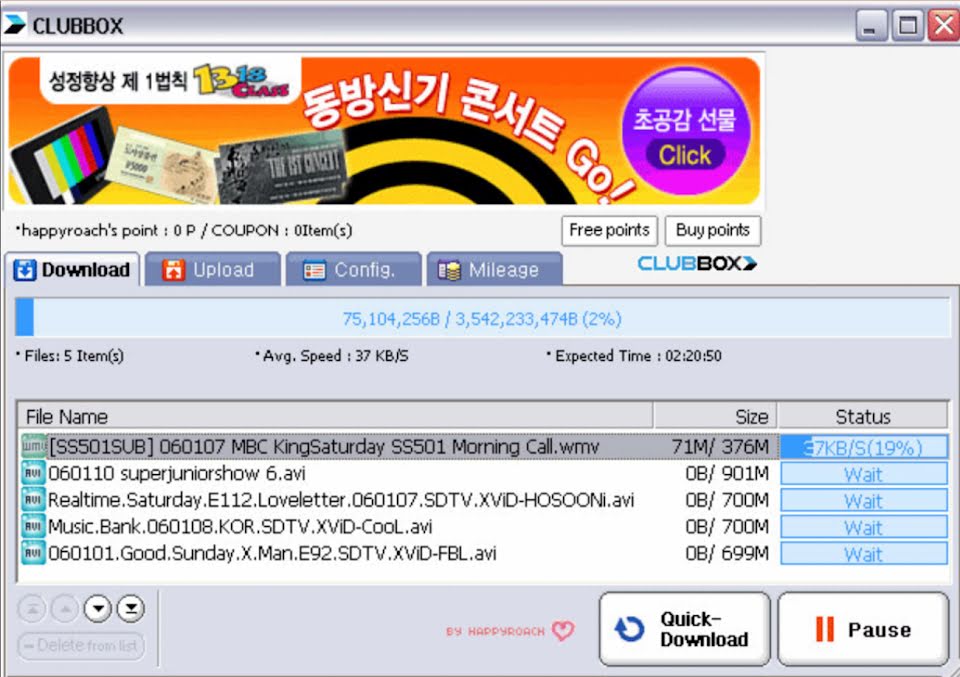
Task: Minimize the CLUBBOX window
Action: pyautogui.click(x=870, y=26)
